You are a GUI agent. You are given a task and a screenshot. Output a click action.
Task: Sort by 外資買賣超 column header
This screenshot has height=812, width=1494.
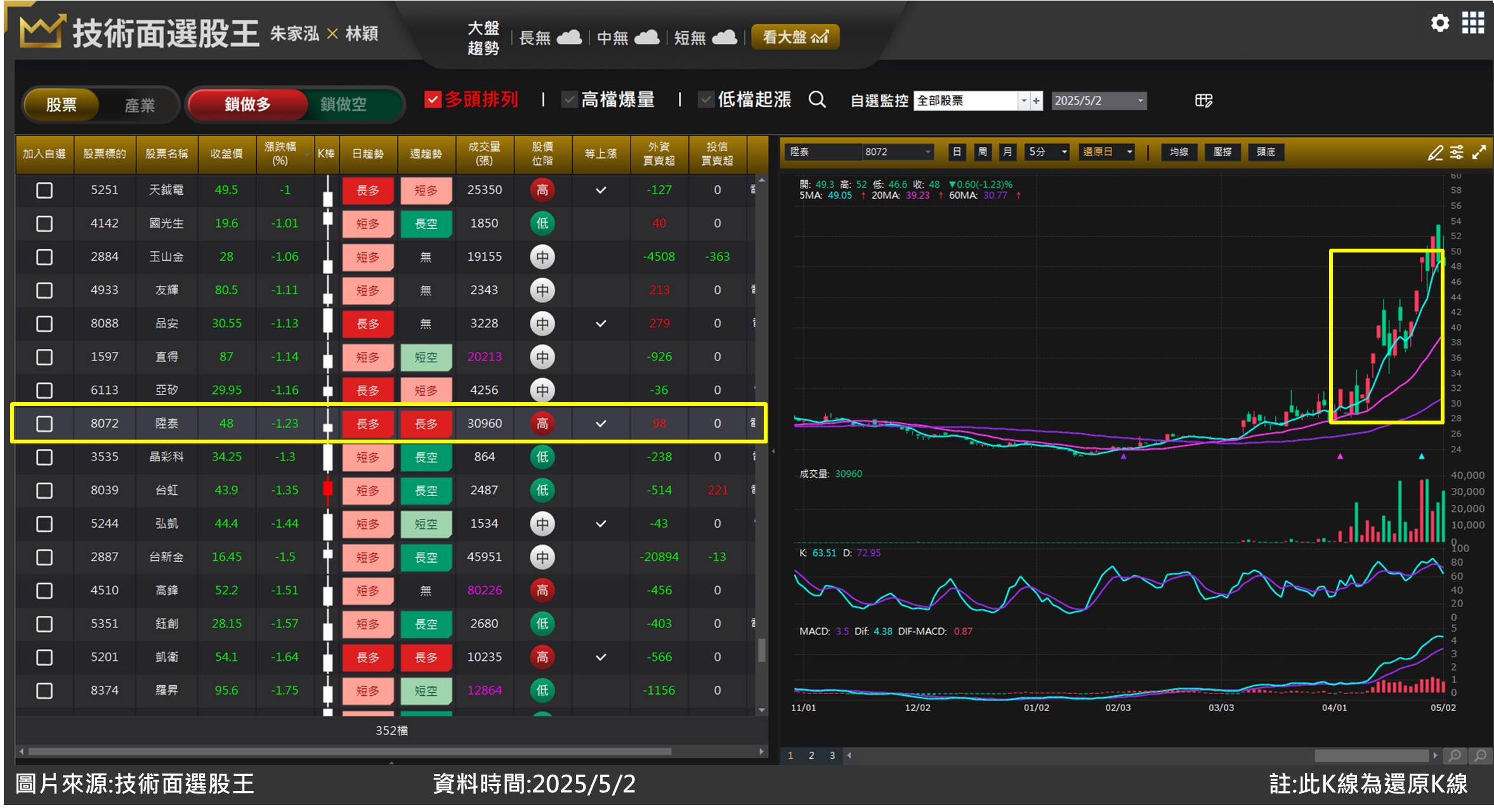[659, 154]
